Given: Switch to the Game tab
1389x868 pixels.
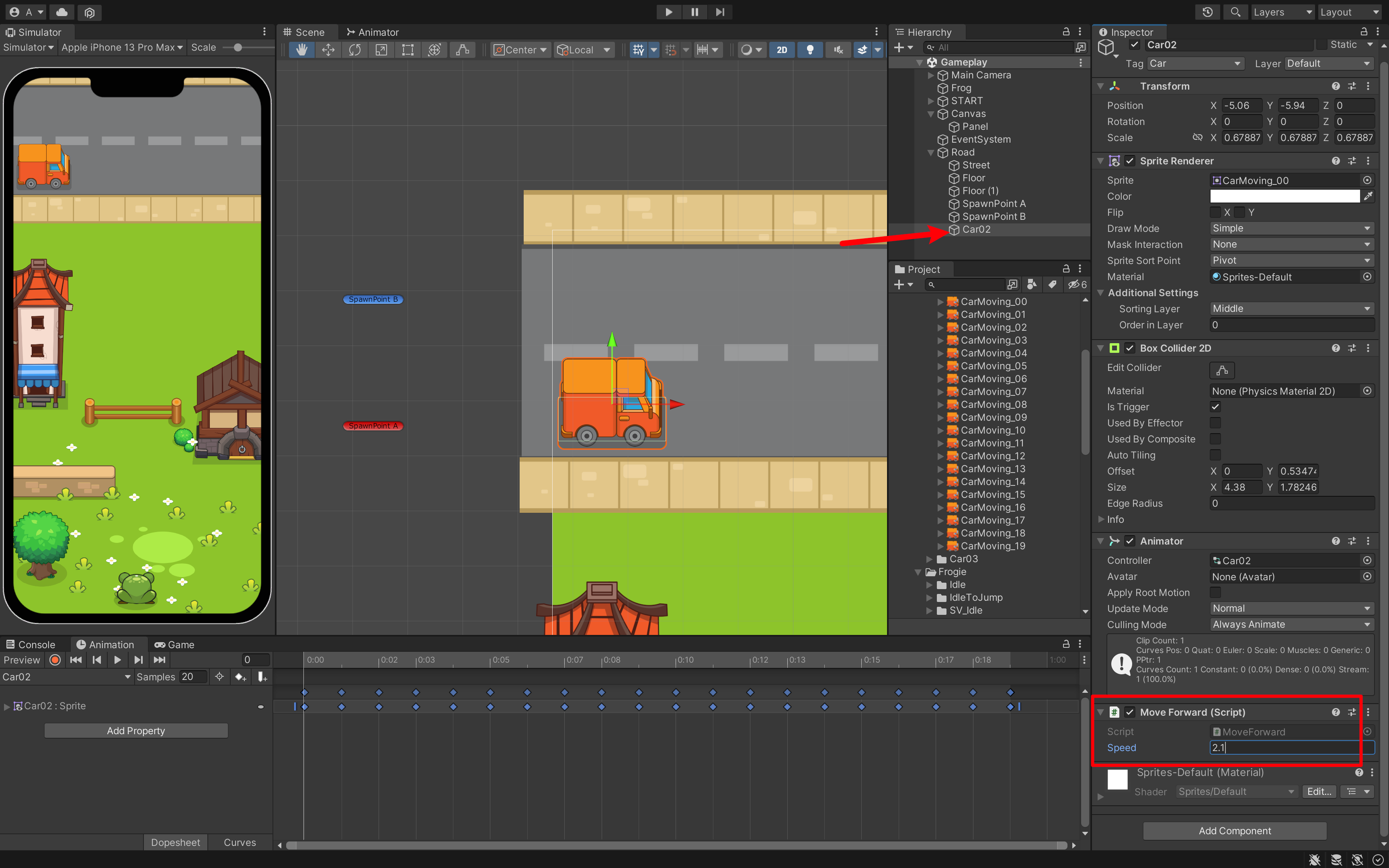Looking at the screenshot, I should click(174, 644).
